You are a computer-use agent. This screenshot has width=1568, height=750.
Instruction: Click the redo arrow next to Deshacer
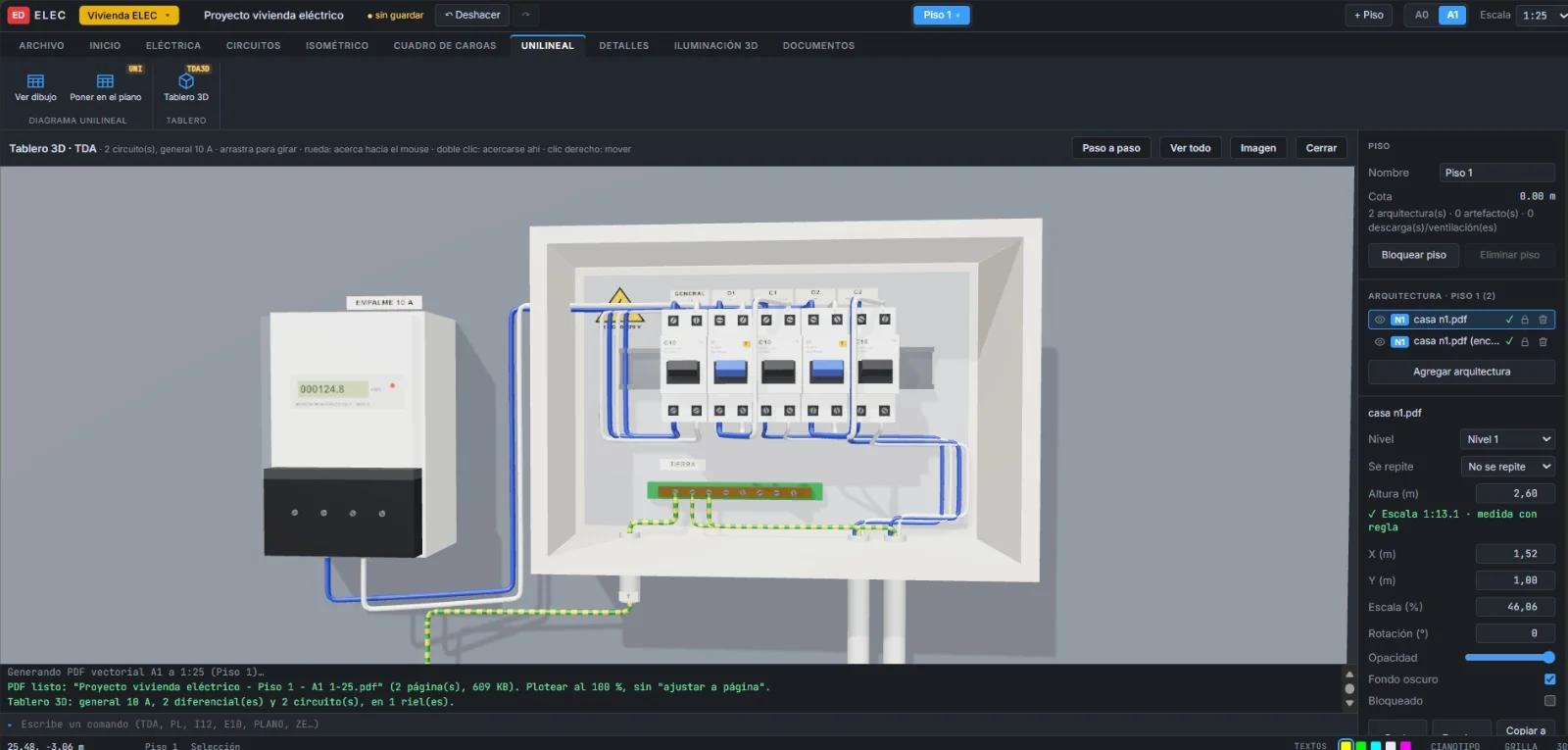point(525,15)
